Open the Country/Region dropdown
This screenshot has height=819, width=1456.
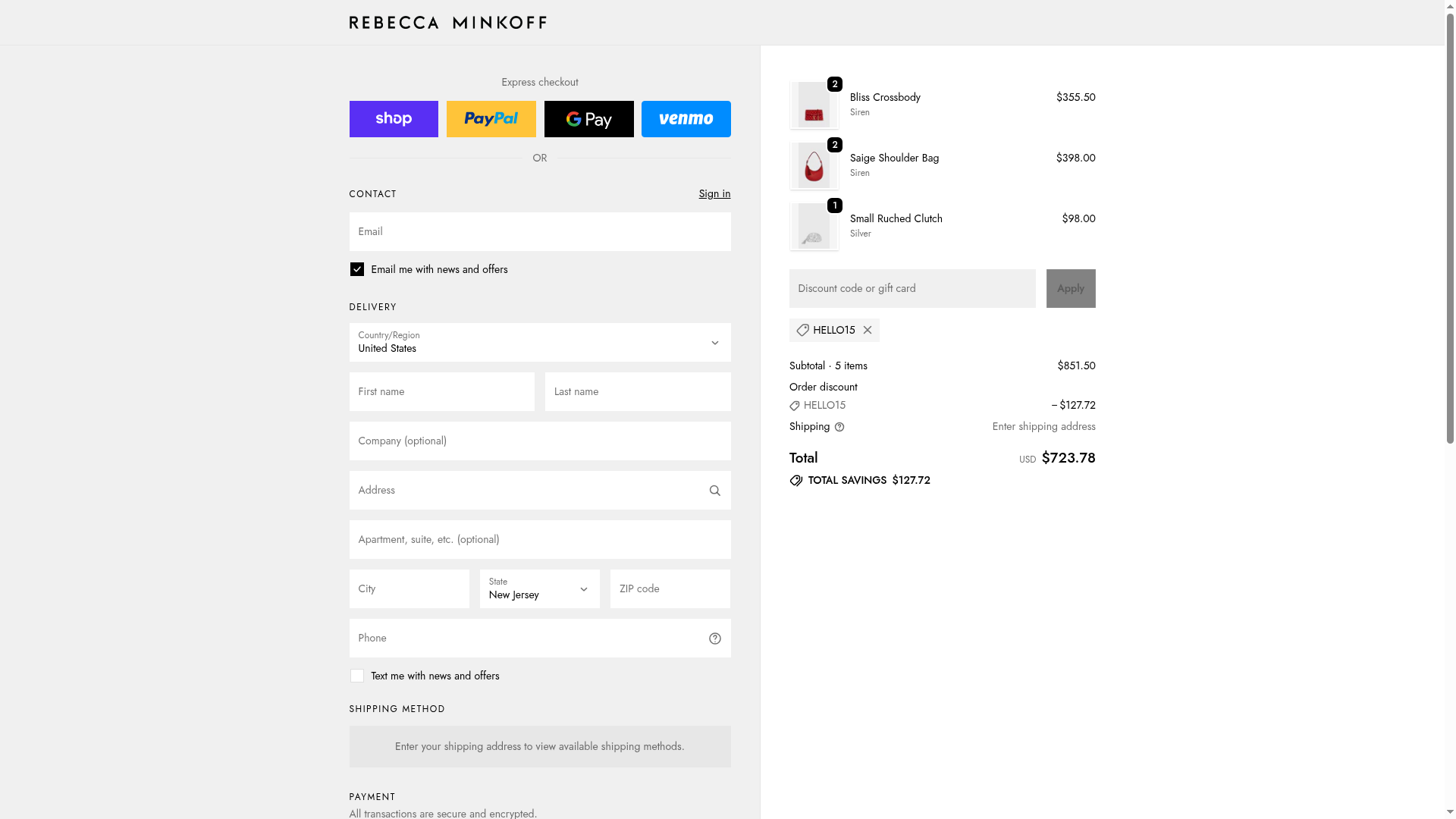tap(539, 343)
